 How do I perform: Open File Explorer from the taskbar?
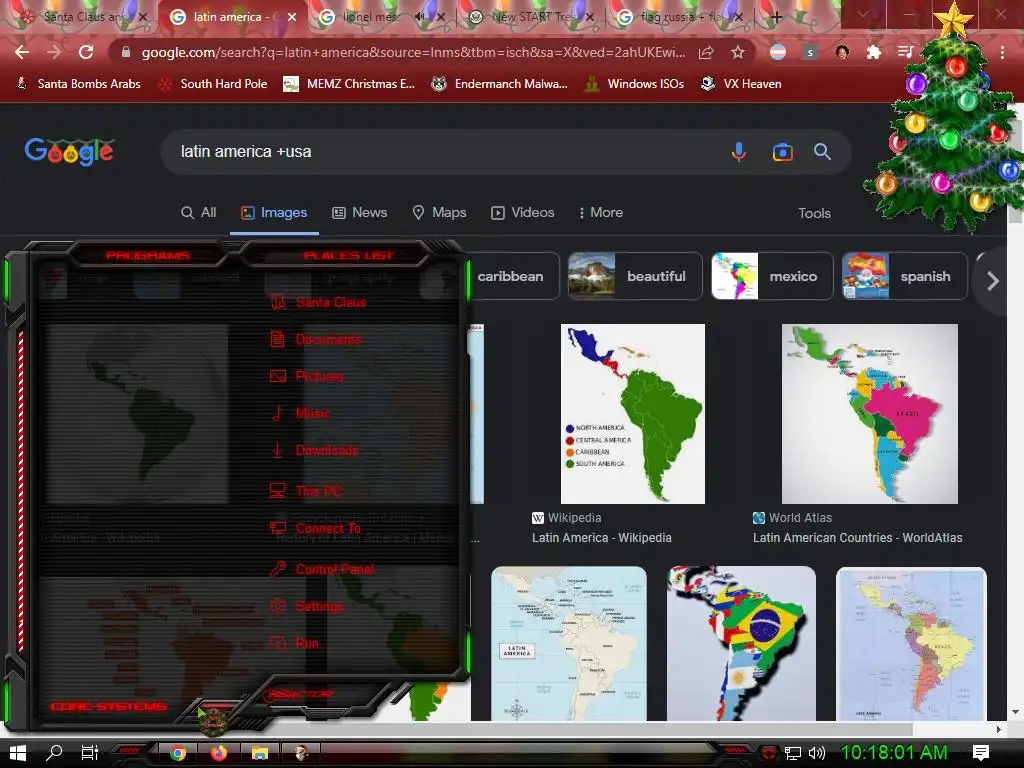pyautogui.click(x=260, y=753)
